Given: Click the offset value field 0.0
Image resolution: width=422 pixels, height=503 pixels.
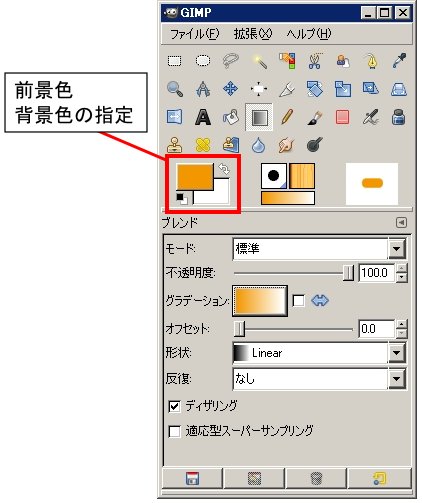Looking at the screenshot, I should pos(377,329).
